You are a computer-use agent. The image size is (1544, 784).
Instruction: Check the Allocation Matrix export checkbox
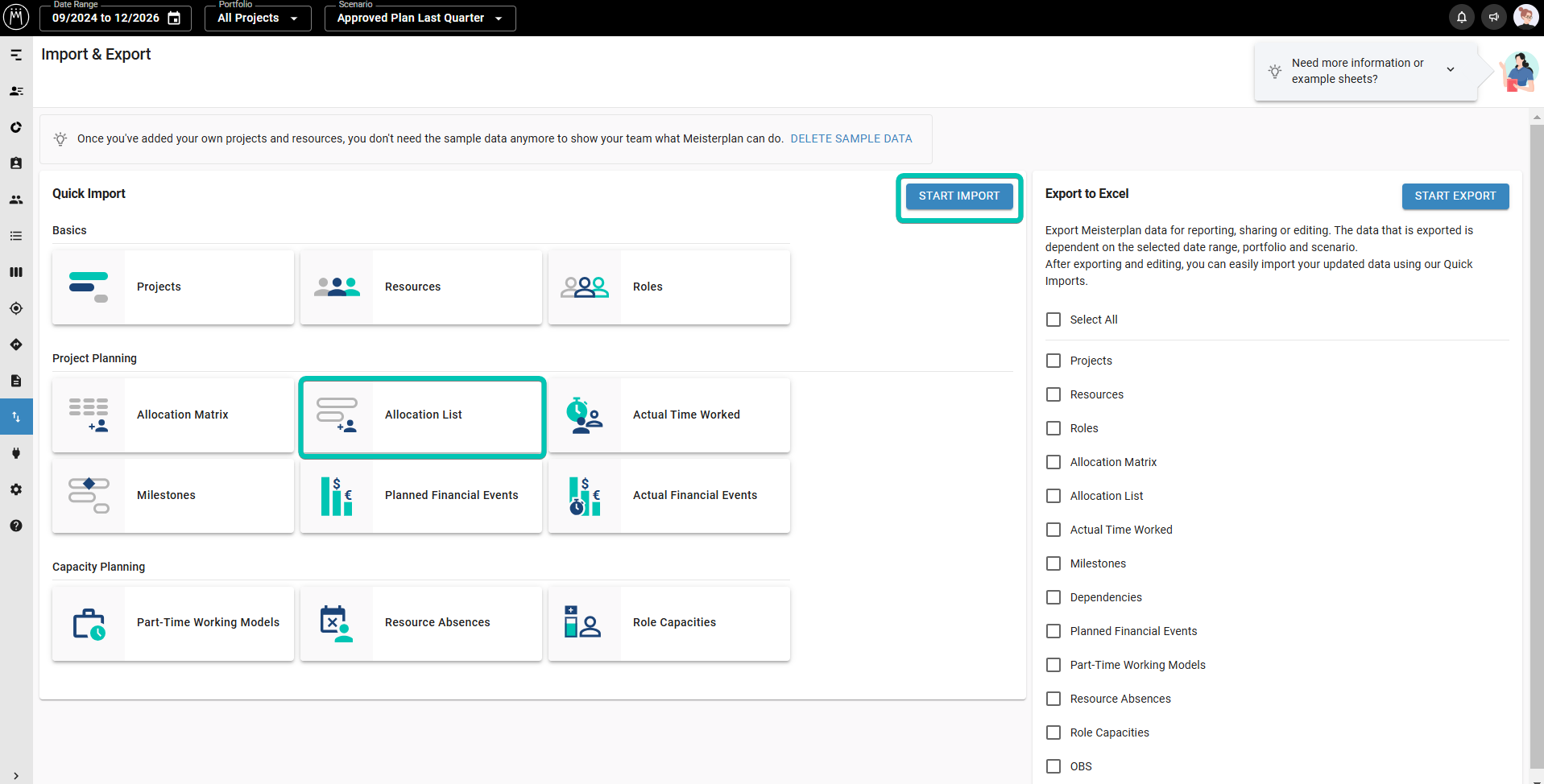[x=1053, y=462]
